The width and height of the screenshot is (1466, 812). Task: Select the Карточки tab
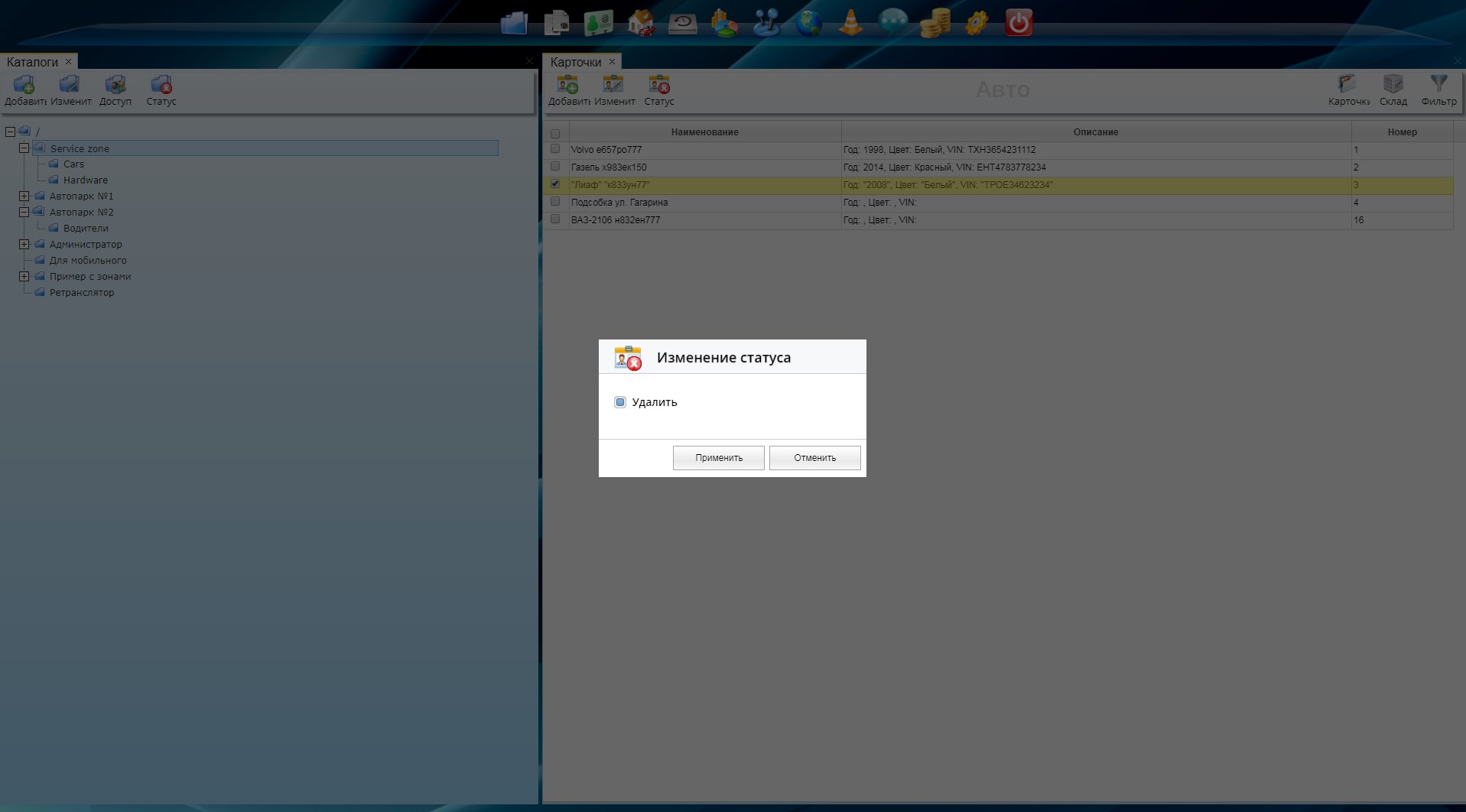click(x=575, y=62)
